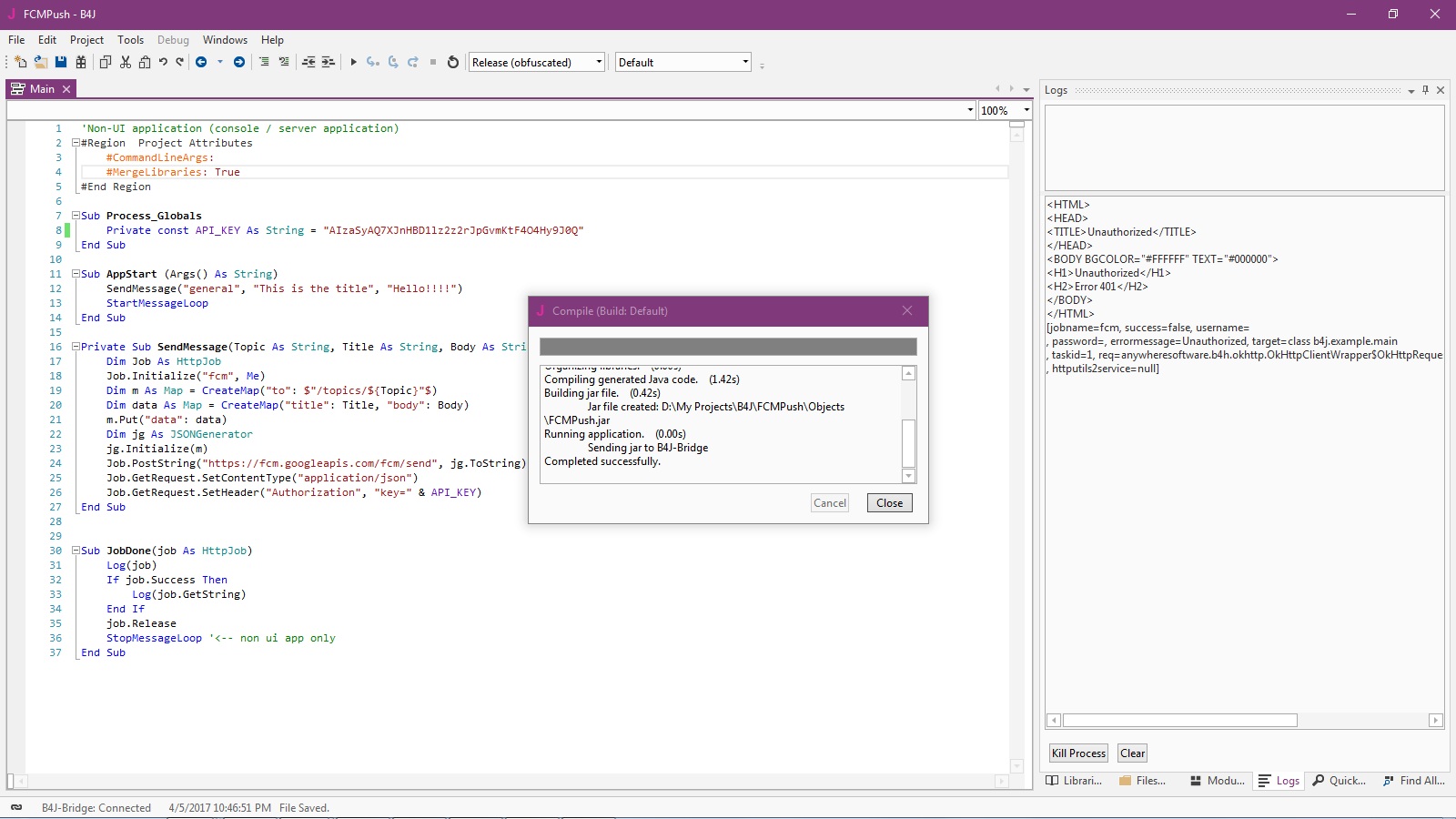Click the Cut scissors icon
The width and height of the screenshot is (1456, 819).
tap(126, 62)
